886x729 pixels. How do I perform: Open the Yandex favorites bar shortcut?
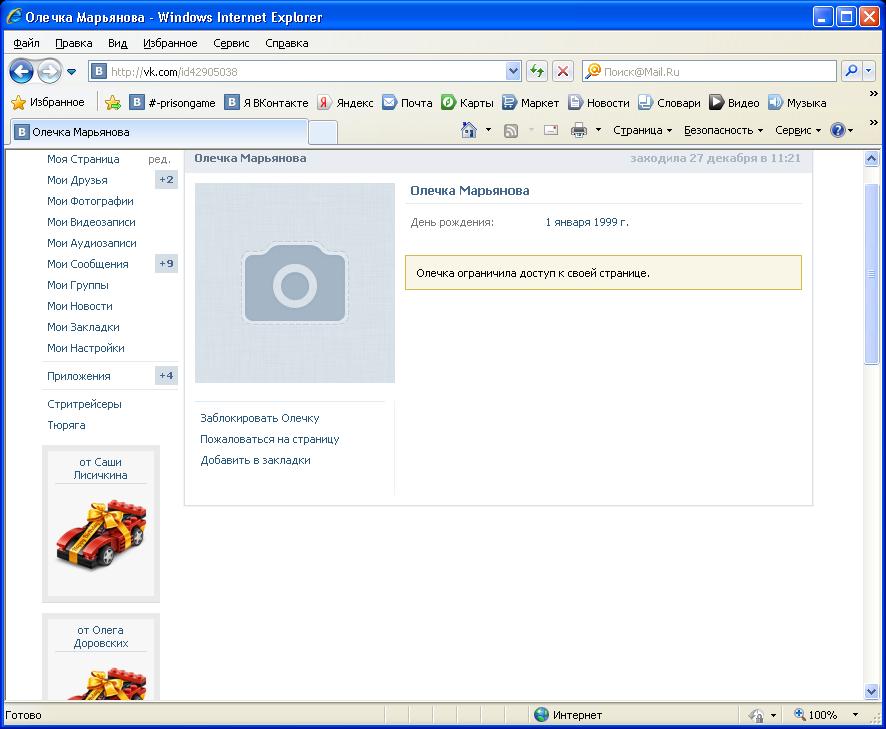[345, 102]
